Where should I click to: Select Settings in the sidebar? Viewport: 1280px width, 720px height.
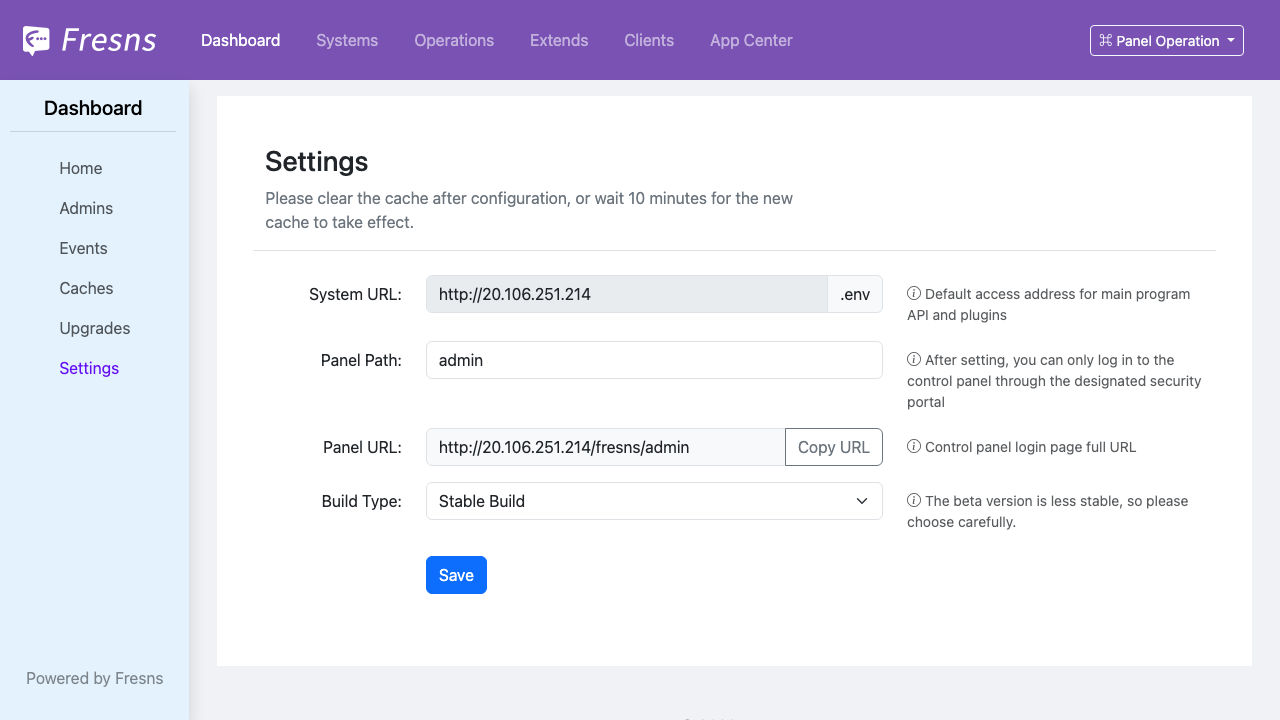click(x=89, y=368)
